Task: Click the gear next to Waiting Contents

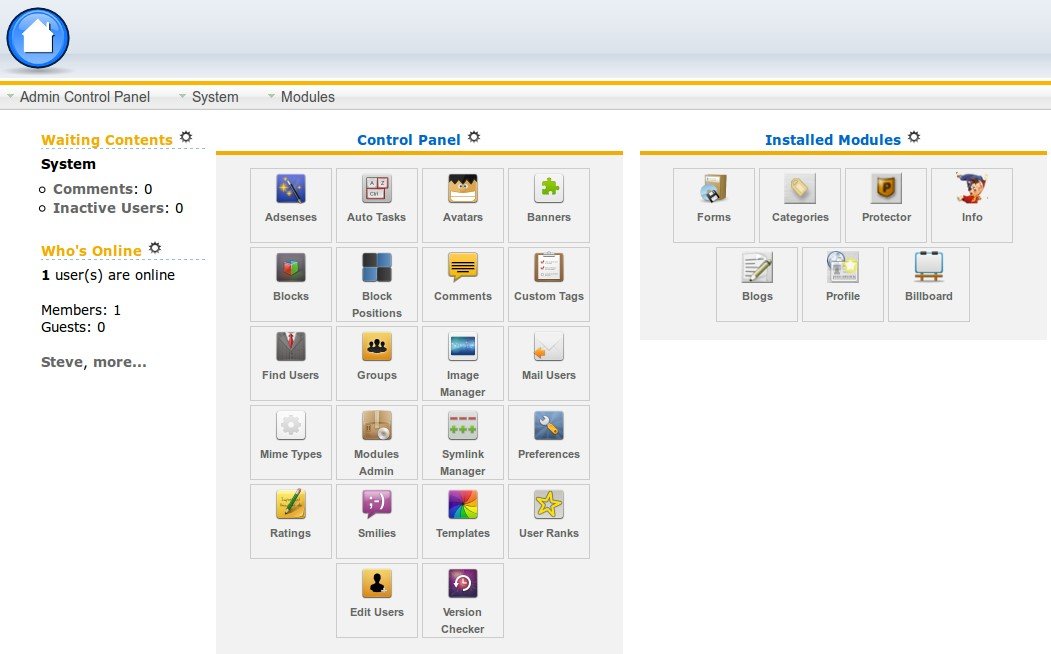Action: click(x=186, y=137)
